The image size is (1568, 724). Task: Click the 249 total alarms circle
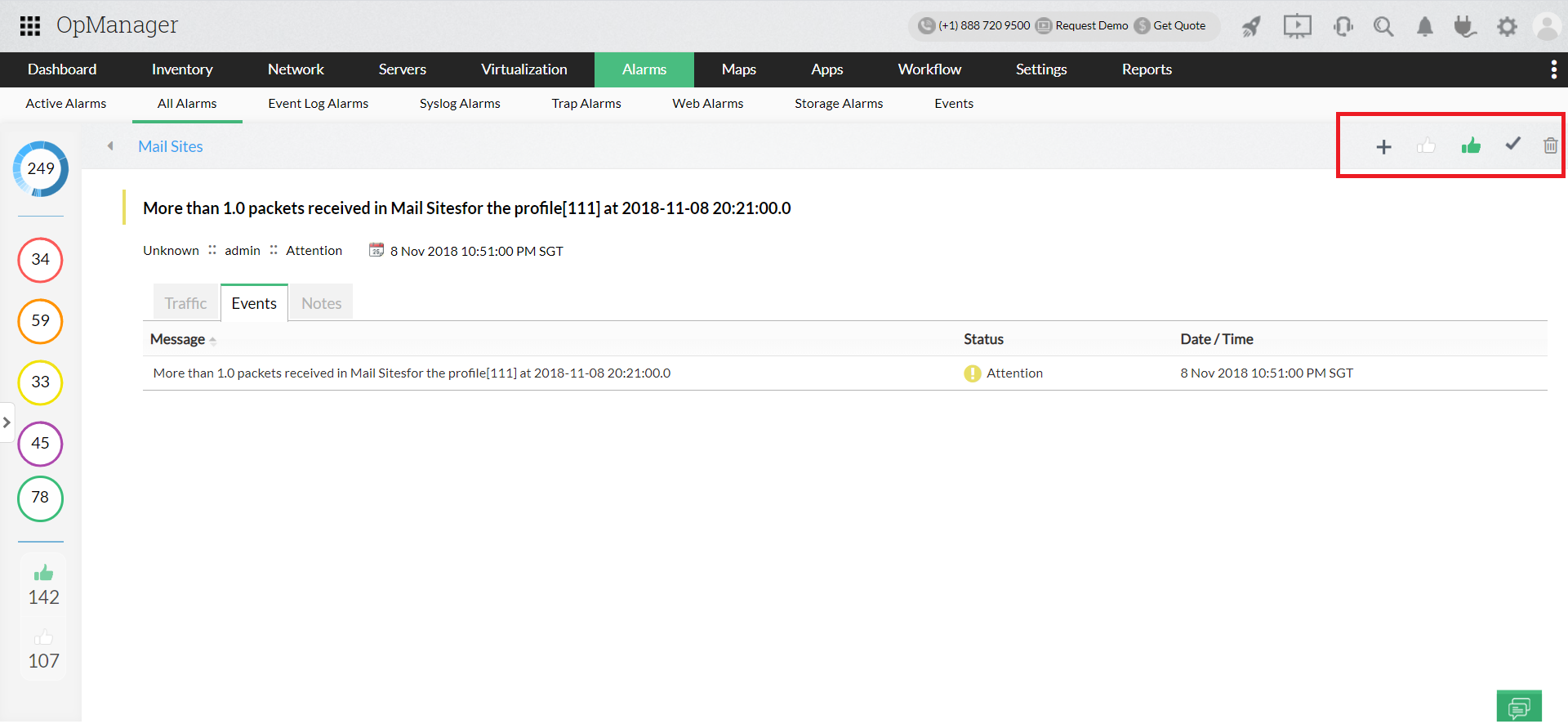click(x=41, y=169)
